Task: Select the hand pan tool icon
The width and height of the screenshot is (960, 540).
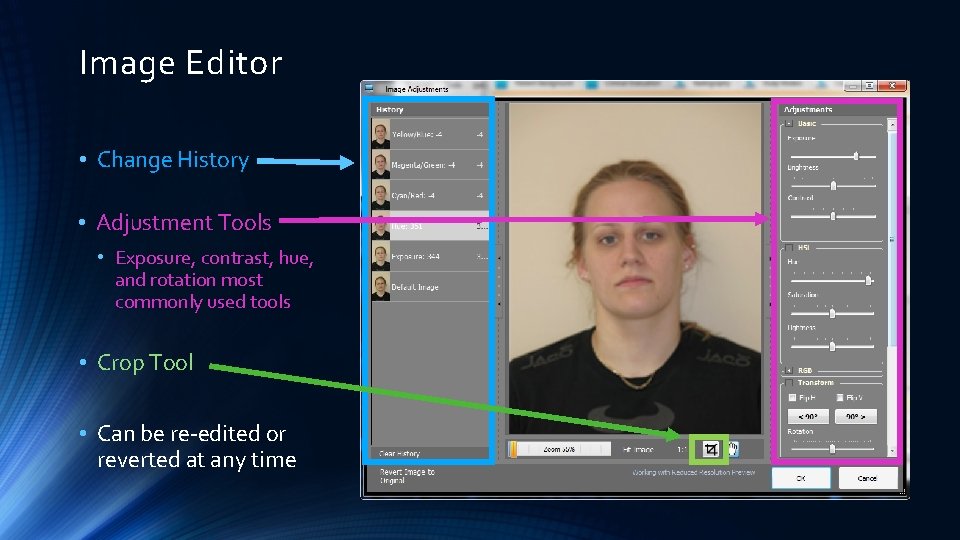Action: click(733, 449)
